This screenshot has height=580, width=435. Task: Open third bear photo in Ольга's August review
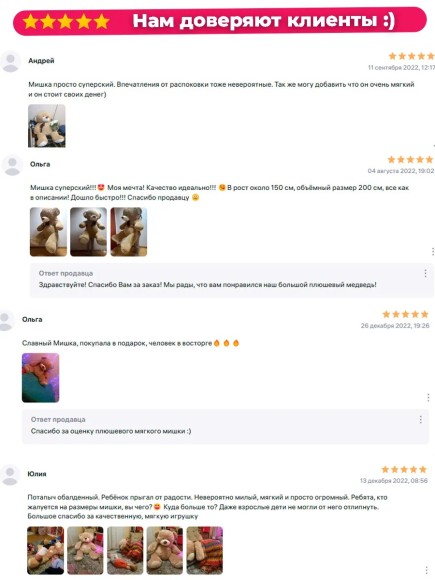click(129, 232)
